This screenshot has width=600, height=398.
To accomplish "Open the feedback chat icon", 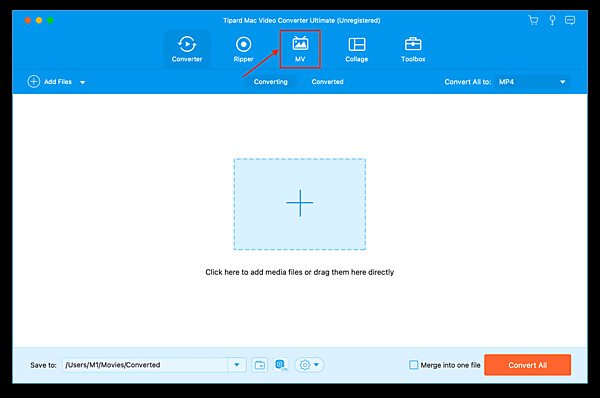I will 570,20.
